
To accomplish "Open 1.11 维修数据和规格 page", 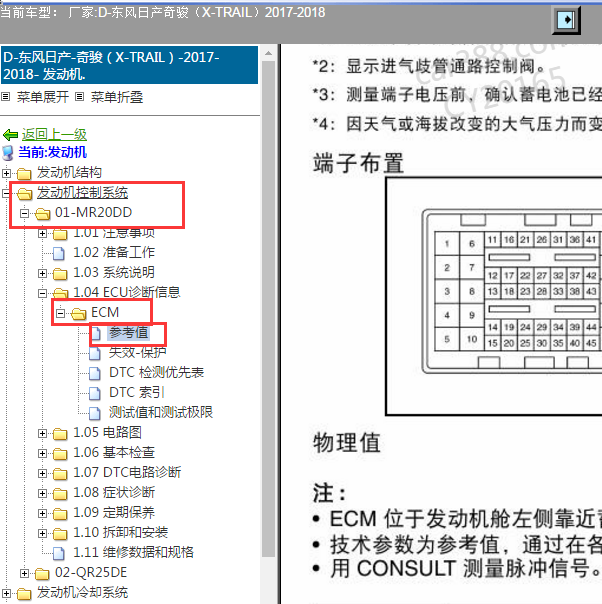I will (134, 553).
